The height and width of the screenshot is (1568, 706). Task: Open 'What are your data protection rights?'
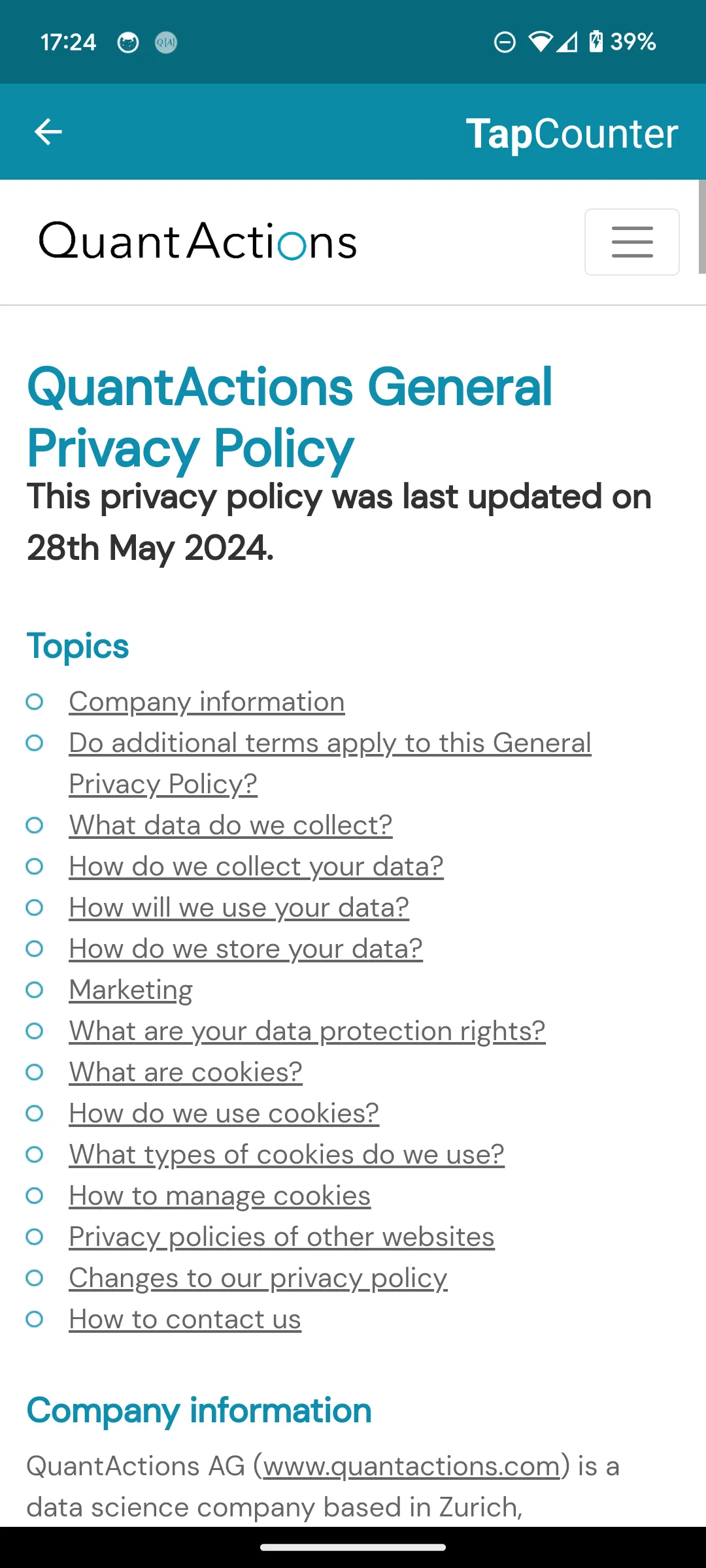point(307,1031)
